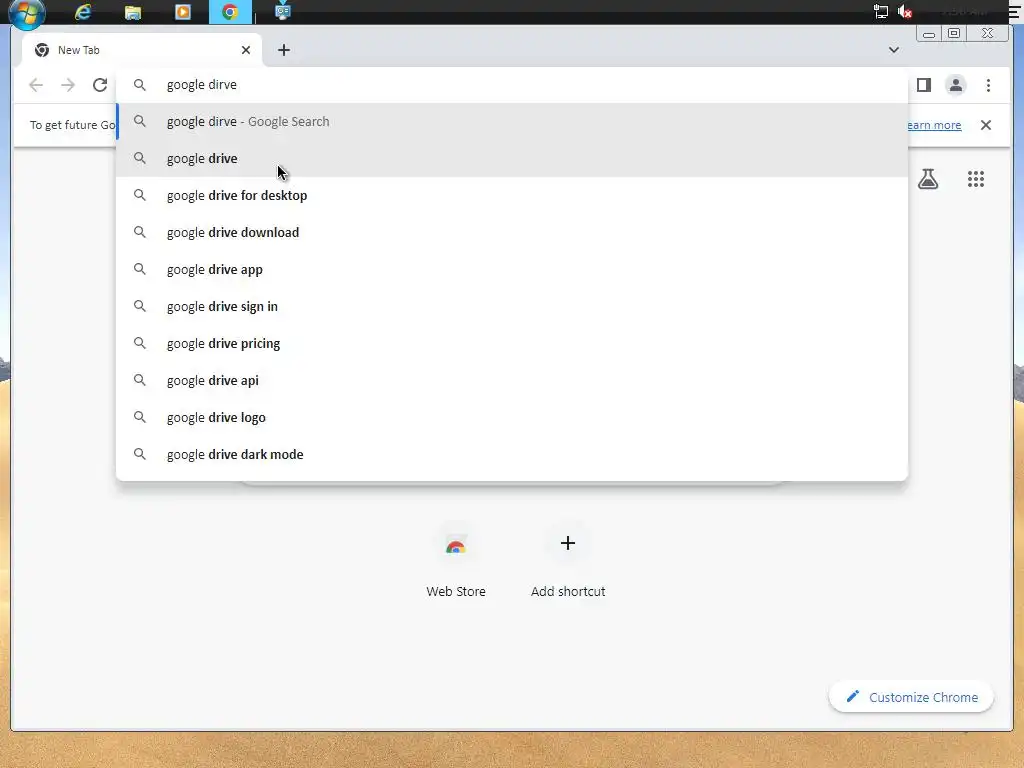Open the remote desktop app in the taskbar
Viewport: 1024px width, 768px height.
282,12
